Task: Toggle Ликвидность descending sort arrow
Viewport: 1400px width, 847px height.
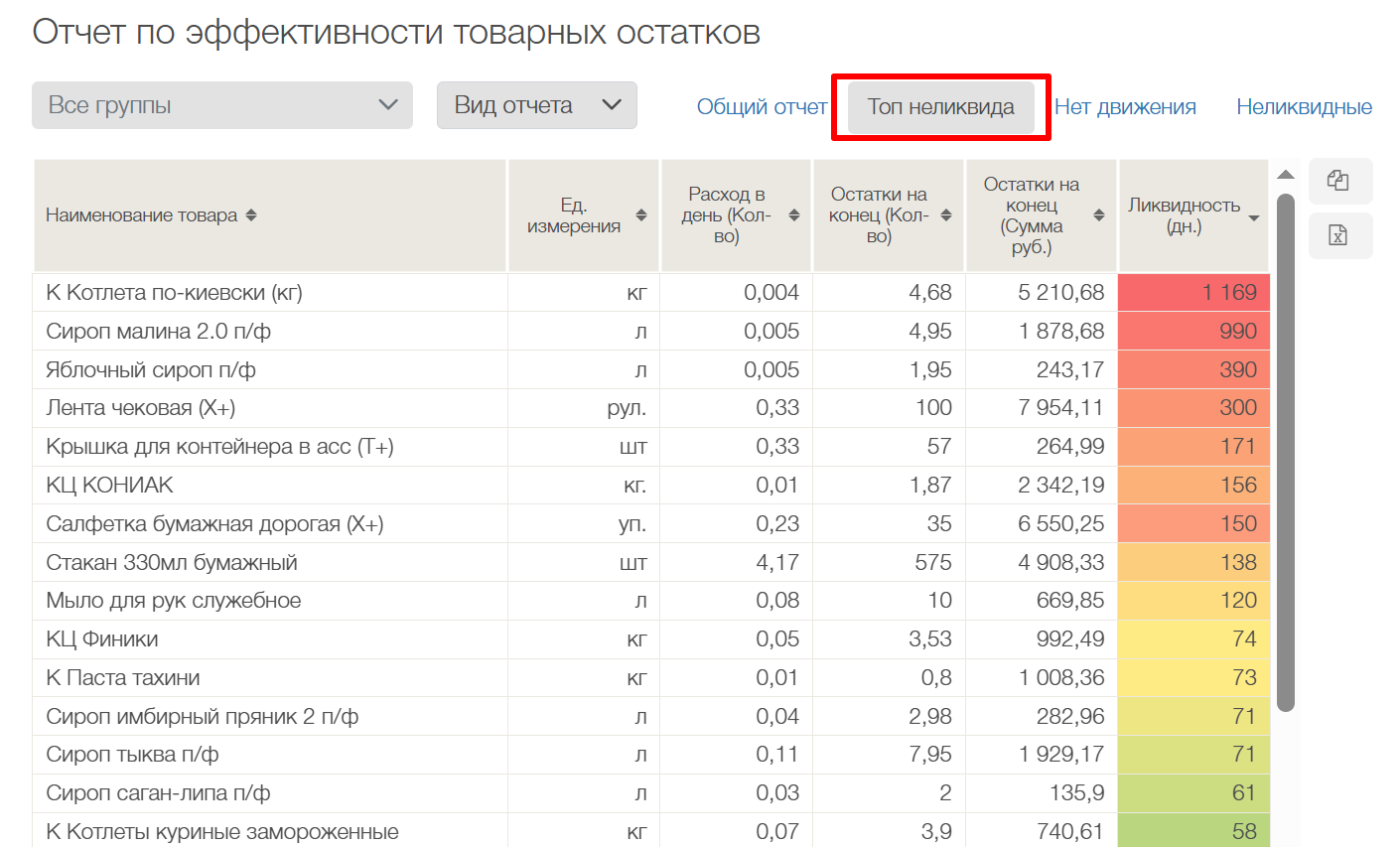Action: [1254, 218]
